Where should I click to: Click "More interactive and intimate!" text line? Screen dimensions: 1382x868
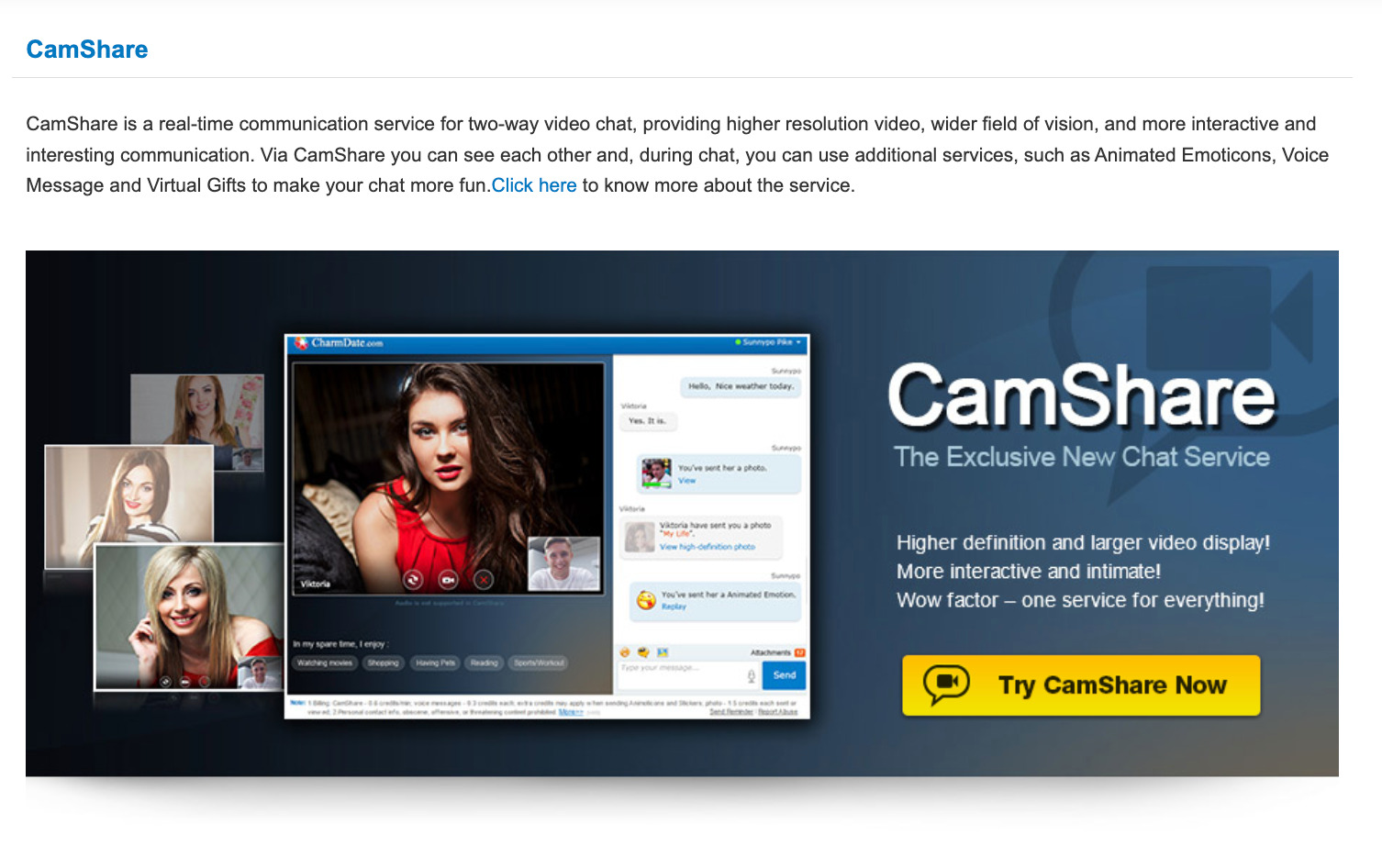tap(1029, 572)
